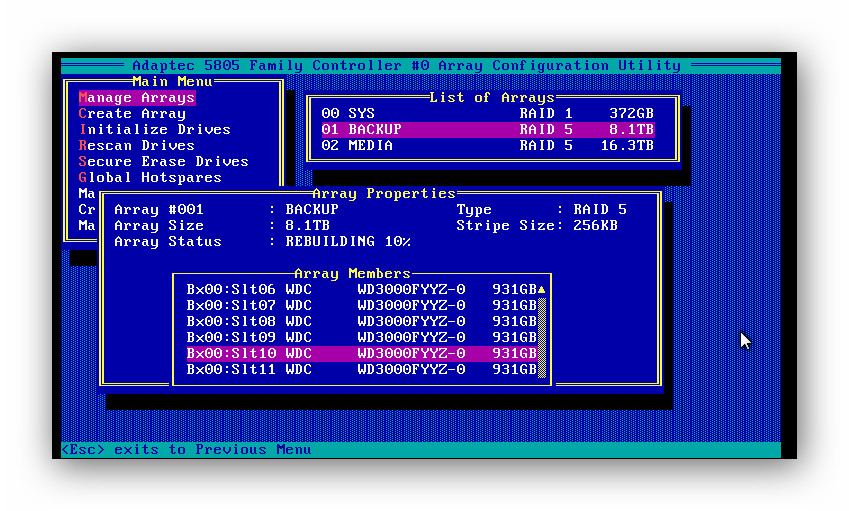Click the Esc exits to Previous Menu hint
Image resolution: width=849 pixels, height=511 pixels.
coord(186,450)
